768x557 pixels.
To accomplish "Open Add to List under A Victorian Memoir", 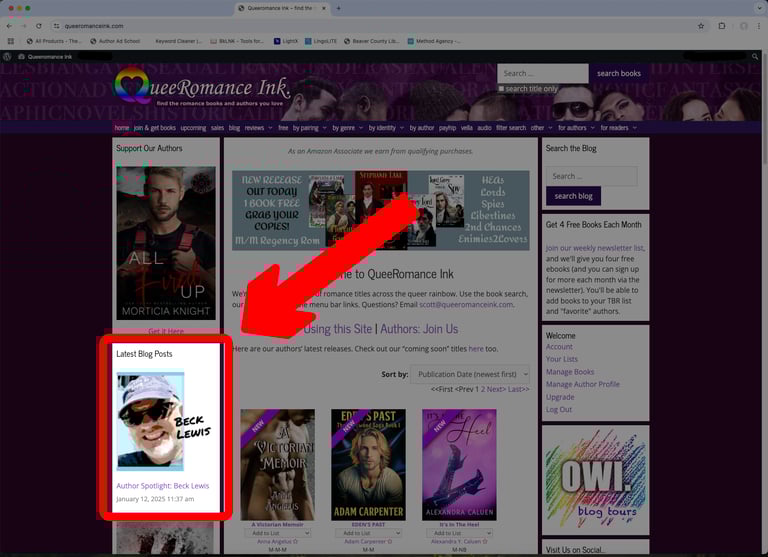I will pyautogui.click(x=277, y=533).
